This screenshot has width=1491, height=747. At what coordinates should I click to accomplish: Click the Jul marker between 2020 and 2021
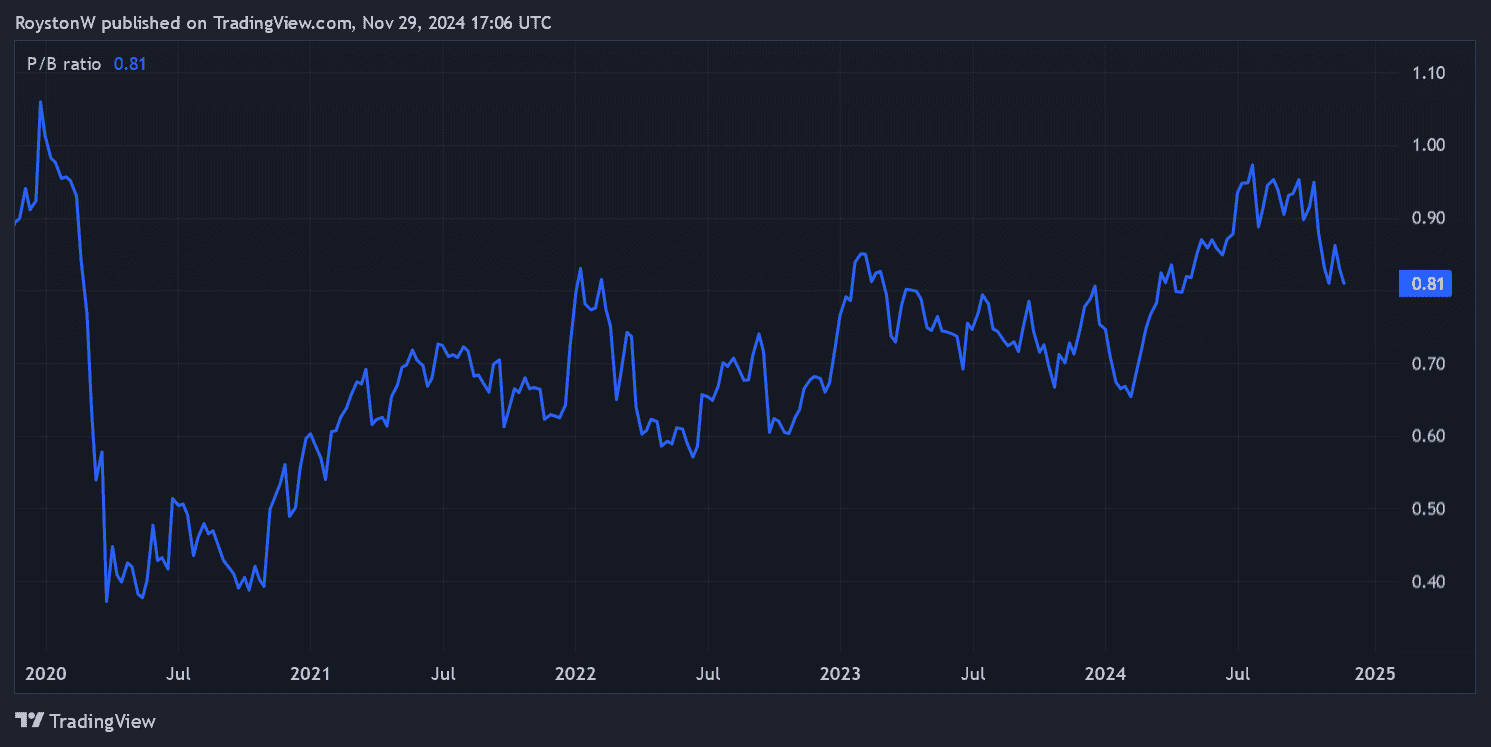178,673
